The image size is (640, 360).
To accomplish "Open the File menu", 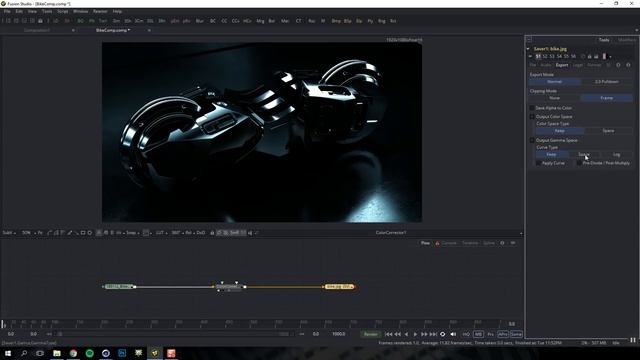I will click(x=7, y=11).
